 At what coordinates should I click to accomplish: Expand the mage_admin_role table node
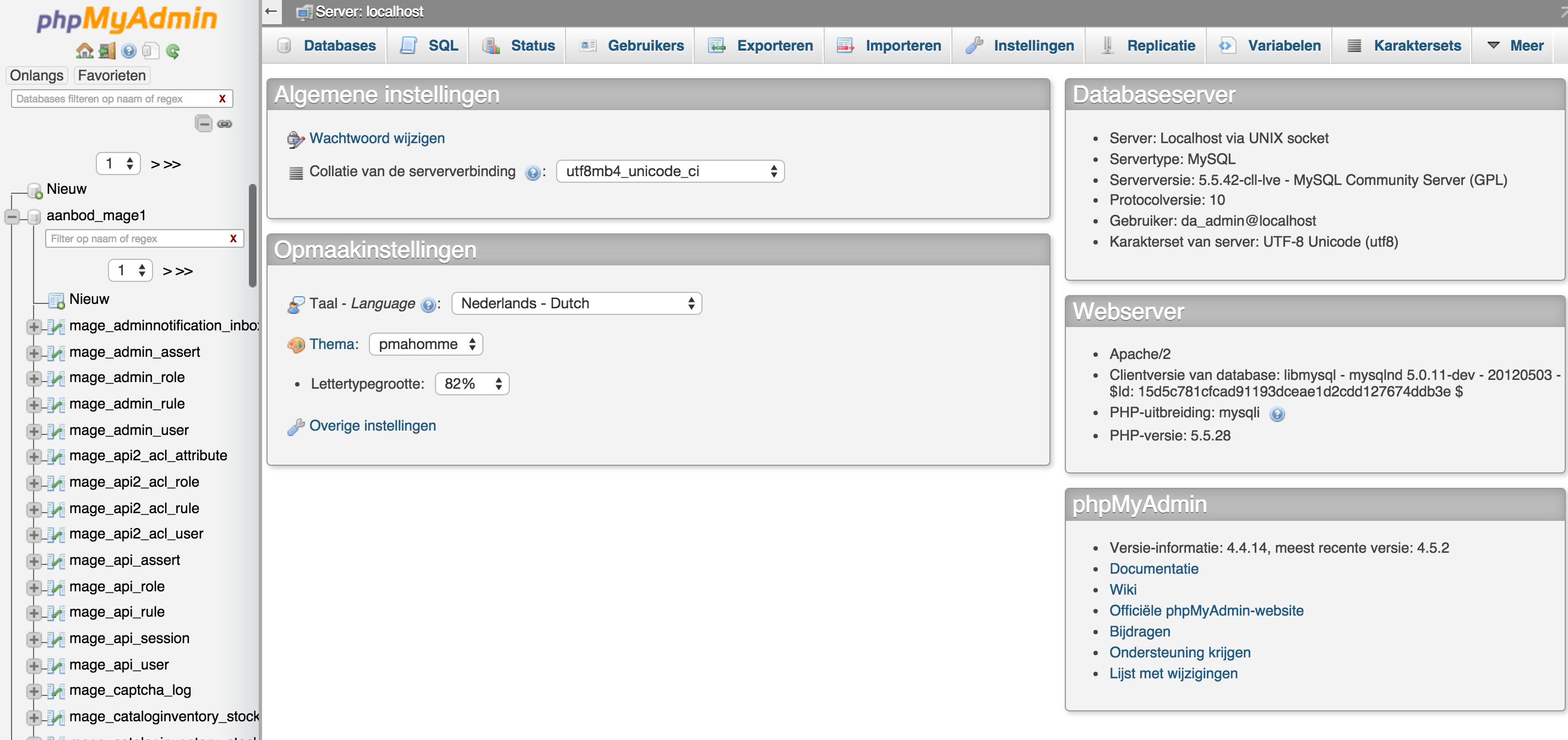click(34, 378)
